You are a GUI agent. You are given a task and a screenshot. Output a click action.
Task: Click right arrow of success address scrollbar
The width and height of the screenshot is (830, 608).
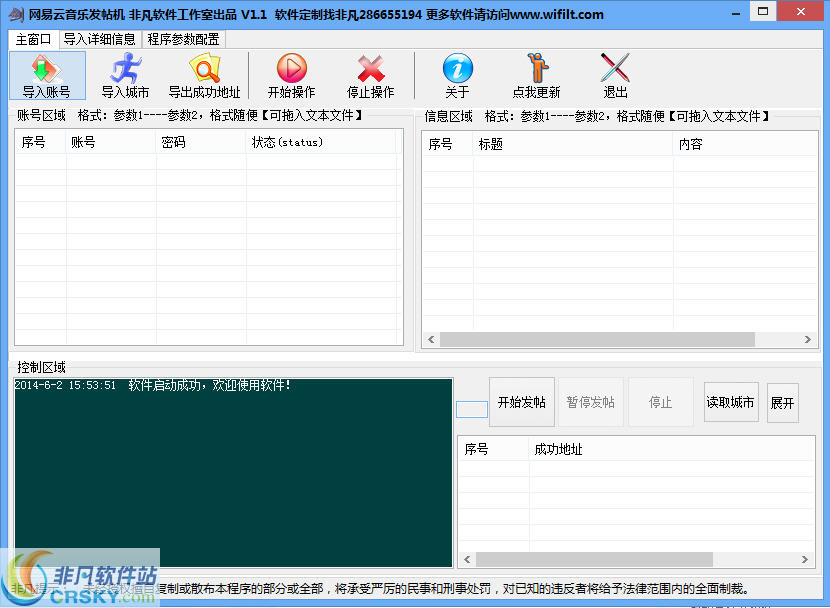click(x=805, y=559)
